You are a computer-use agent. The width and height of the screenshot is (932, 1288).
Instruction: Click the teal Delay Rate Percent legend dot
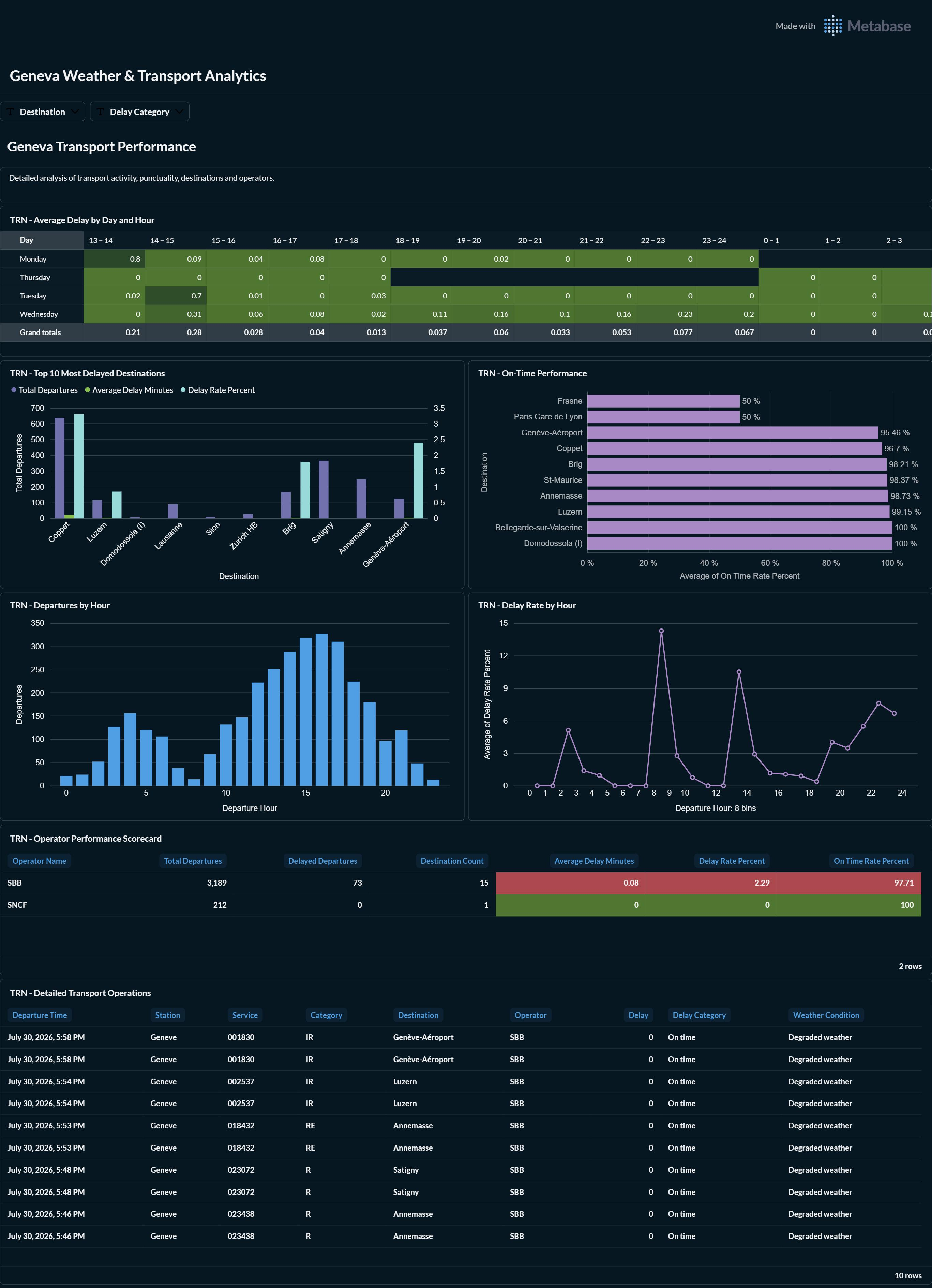183,390
